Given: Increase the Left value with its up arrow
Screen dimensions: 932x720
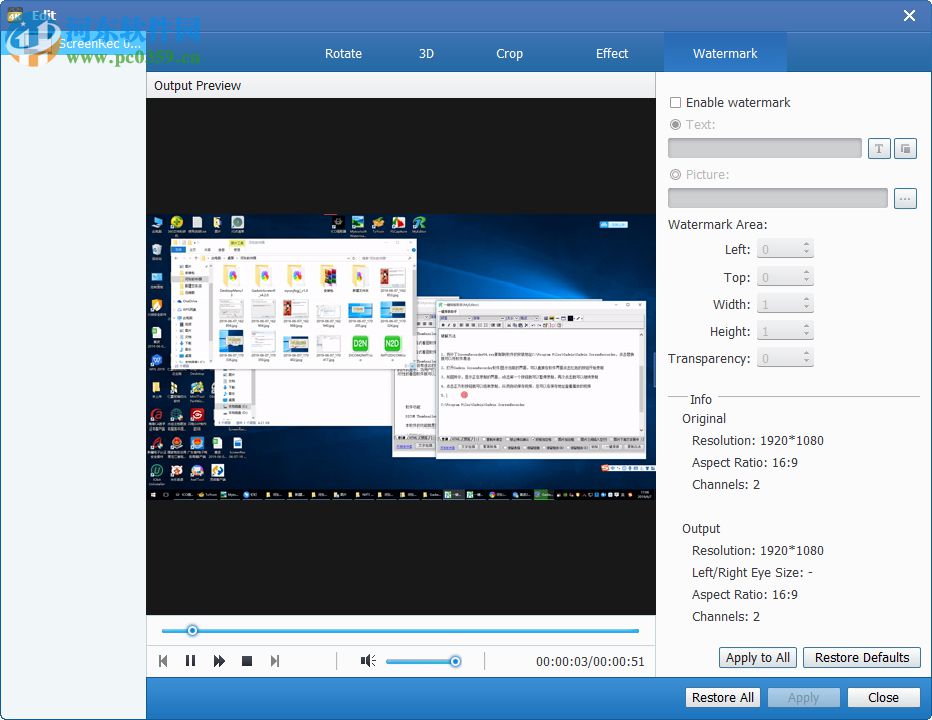Looking at the screenshot, I should [806, 244].
